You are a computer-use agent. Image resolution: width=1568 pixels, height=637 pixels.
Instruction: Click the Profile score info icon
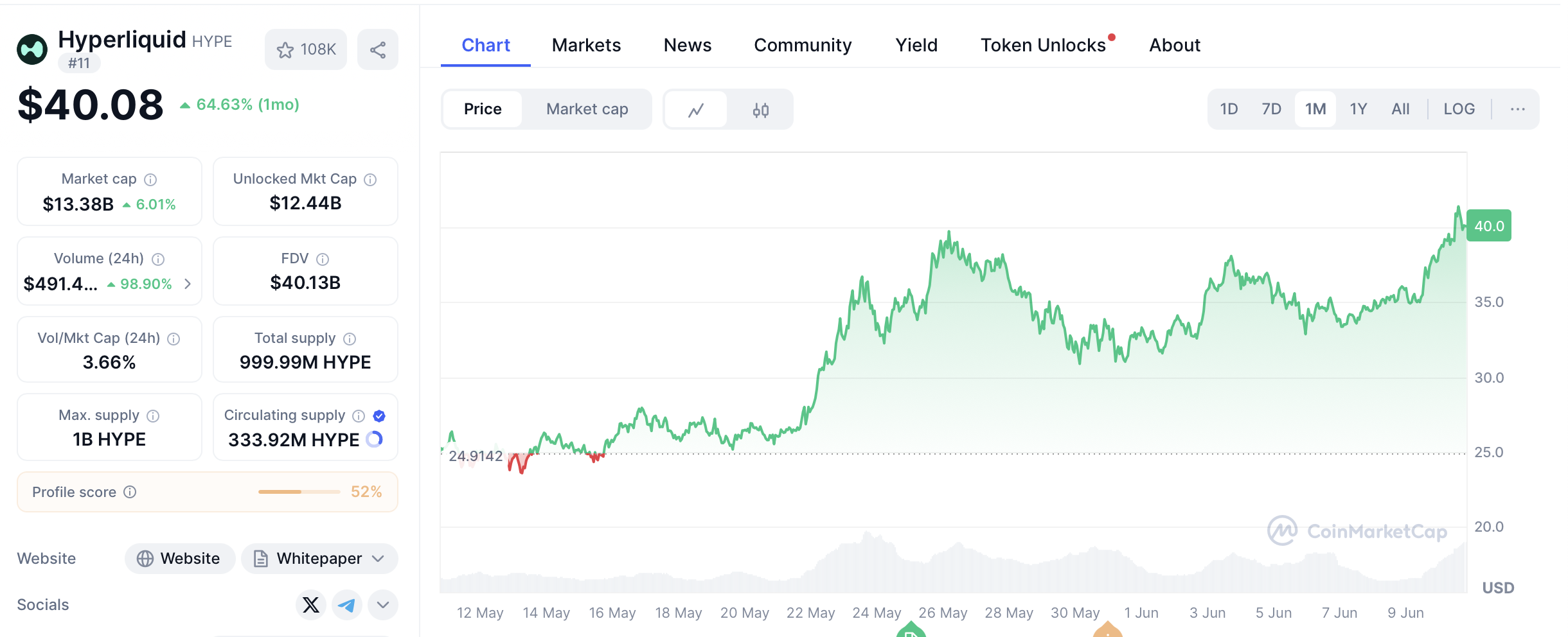tap(130, 492)
